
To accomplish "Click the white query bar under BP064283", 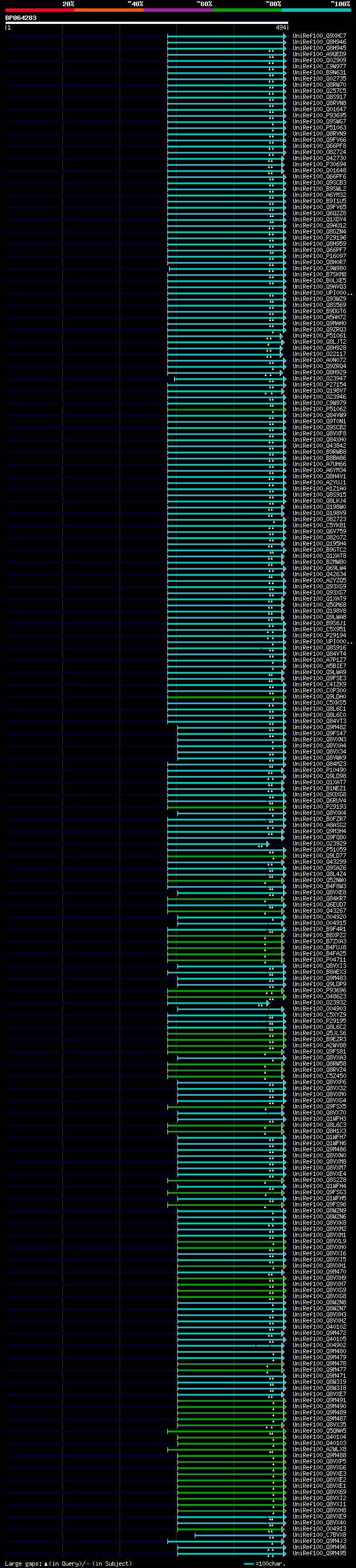I will coord(147,22).
